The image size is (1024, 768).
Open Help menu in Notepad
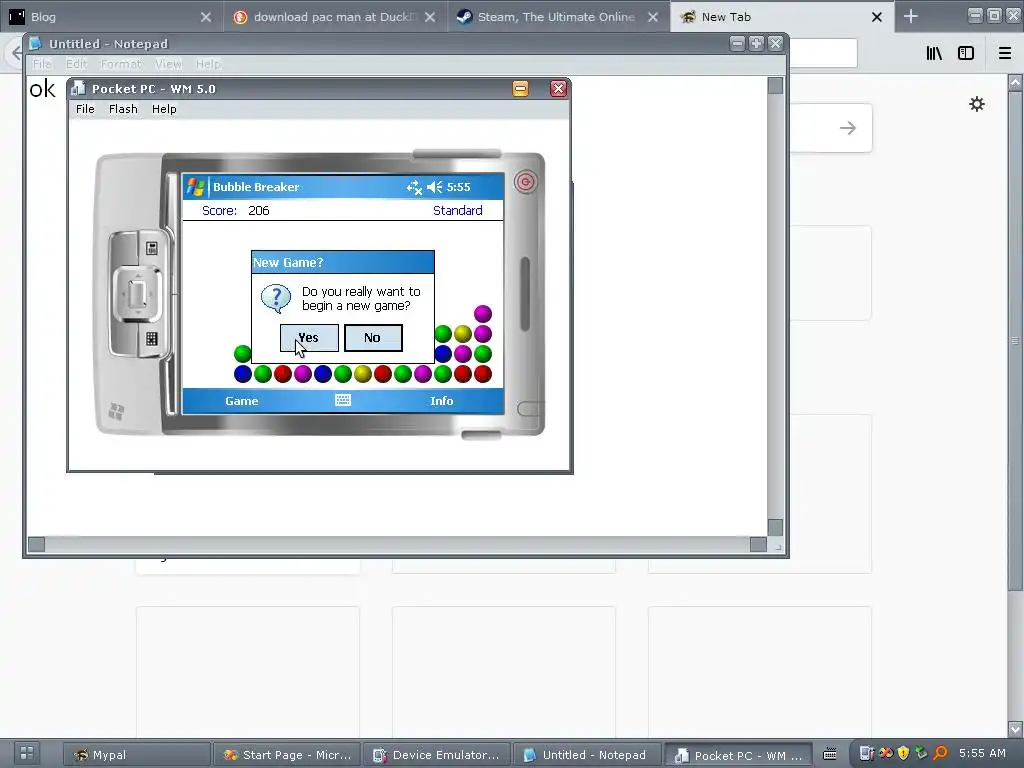[x=208, y=64]
